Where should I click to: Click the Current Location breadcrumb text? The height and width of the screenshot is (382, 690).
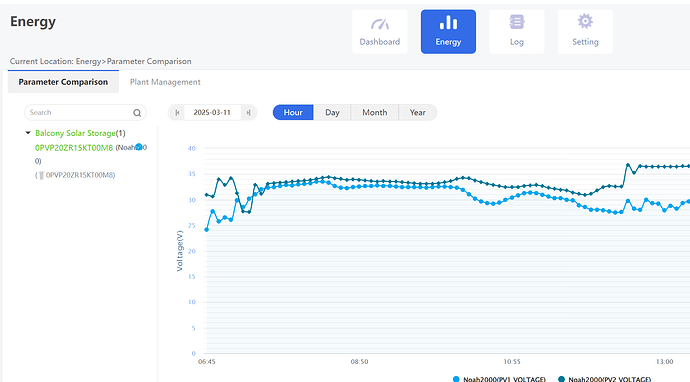click(101, 61)
